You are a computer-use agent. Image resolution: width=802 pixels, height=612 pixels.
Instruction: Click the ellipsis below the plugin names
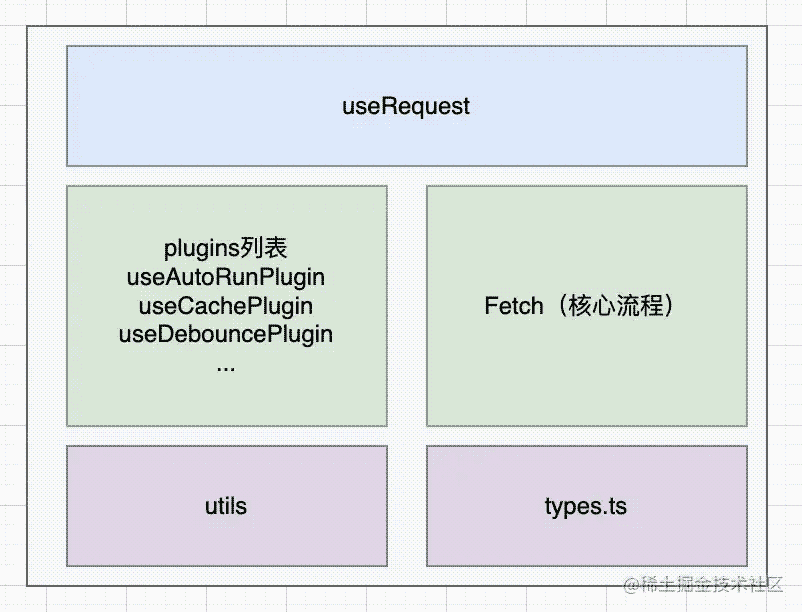click(226, 364)
